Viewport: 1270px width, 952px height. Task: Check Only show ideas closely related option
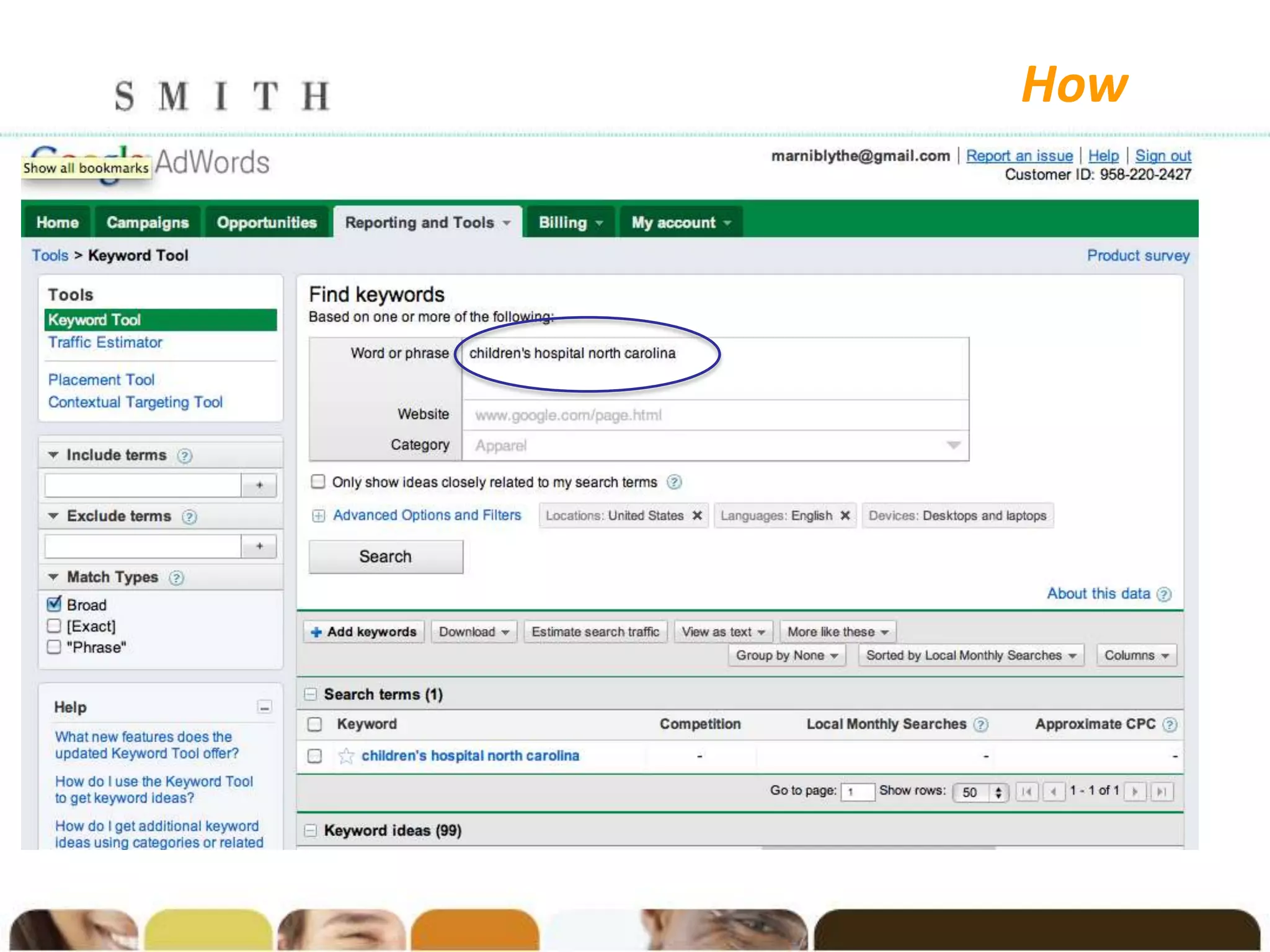318,482
